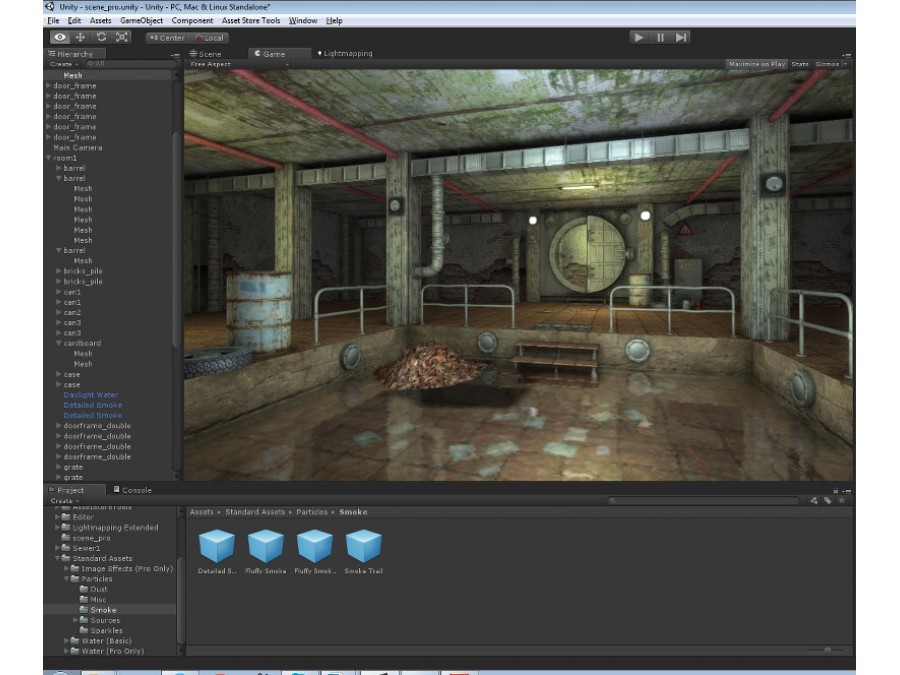Open the Project Create dropdown
This screenshot has width=900, height=675.
click(64, 501)
